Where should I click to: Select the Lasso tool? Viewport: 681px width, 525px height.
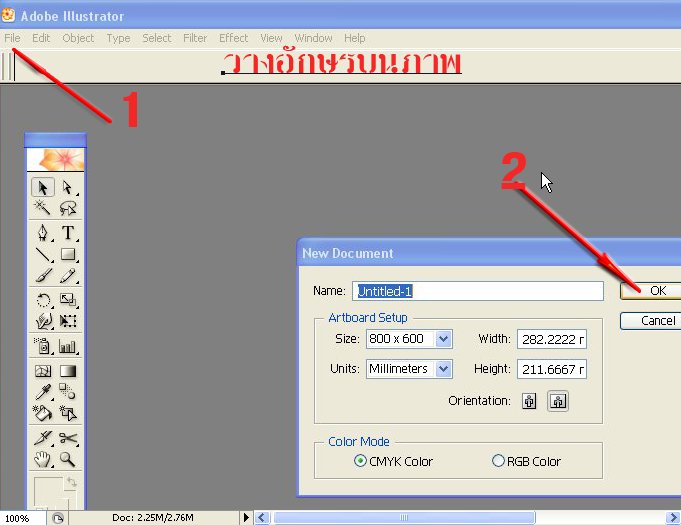pos(67,208)
